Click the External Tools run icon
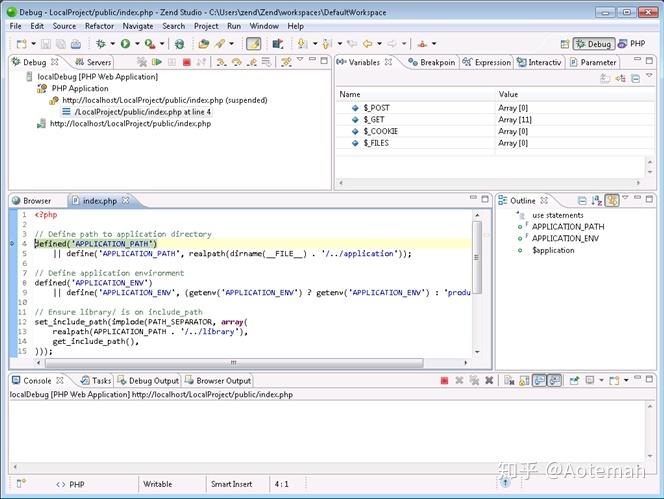Image resolution: width=664 pixels, height=499 pixels. (x=150, y=44)
